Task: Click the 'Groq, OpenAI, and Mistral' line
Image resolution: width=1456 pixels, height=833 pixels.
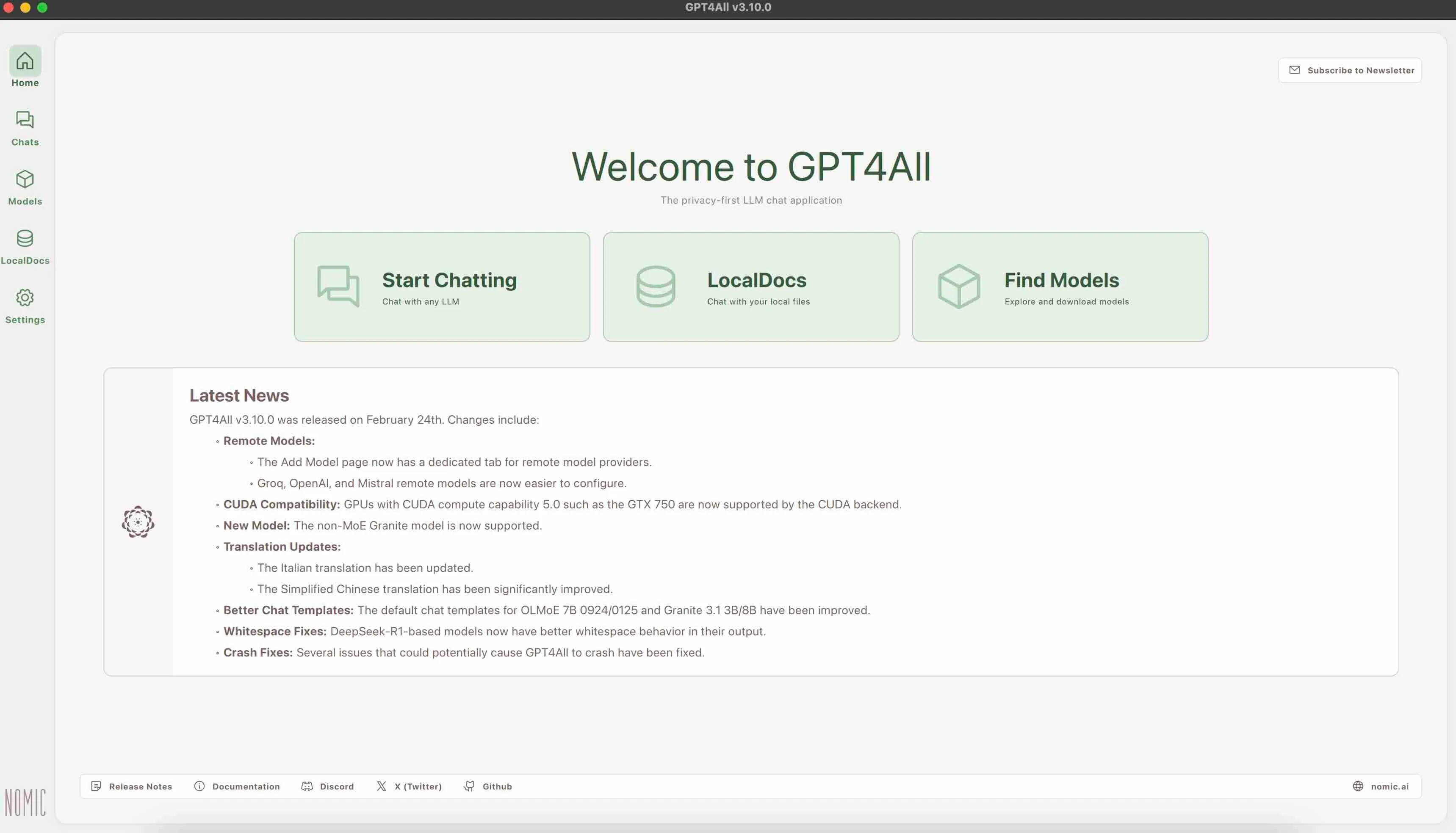Action: pyautogui.click(x=442, y=483)
